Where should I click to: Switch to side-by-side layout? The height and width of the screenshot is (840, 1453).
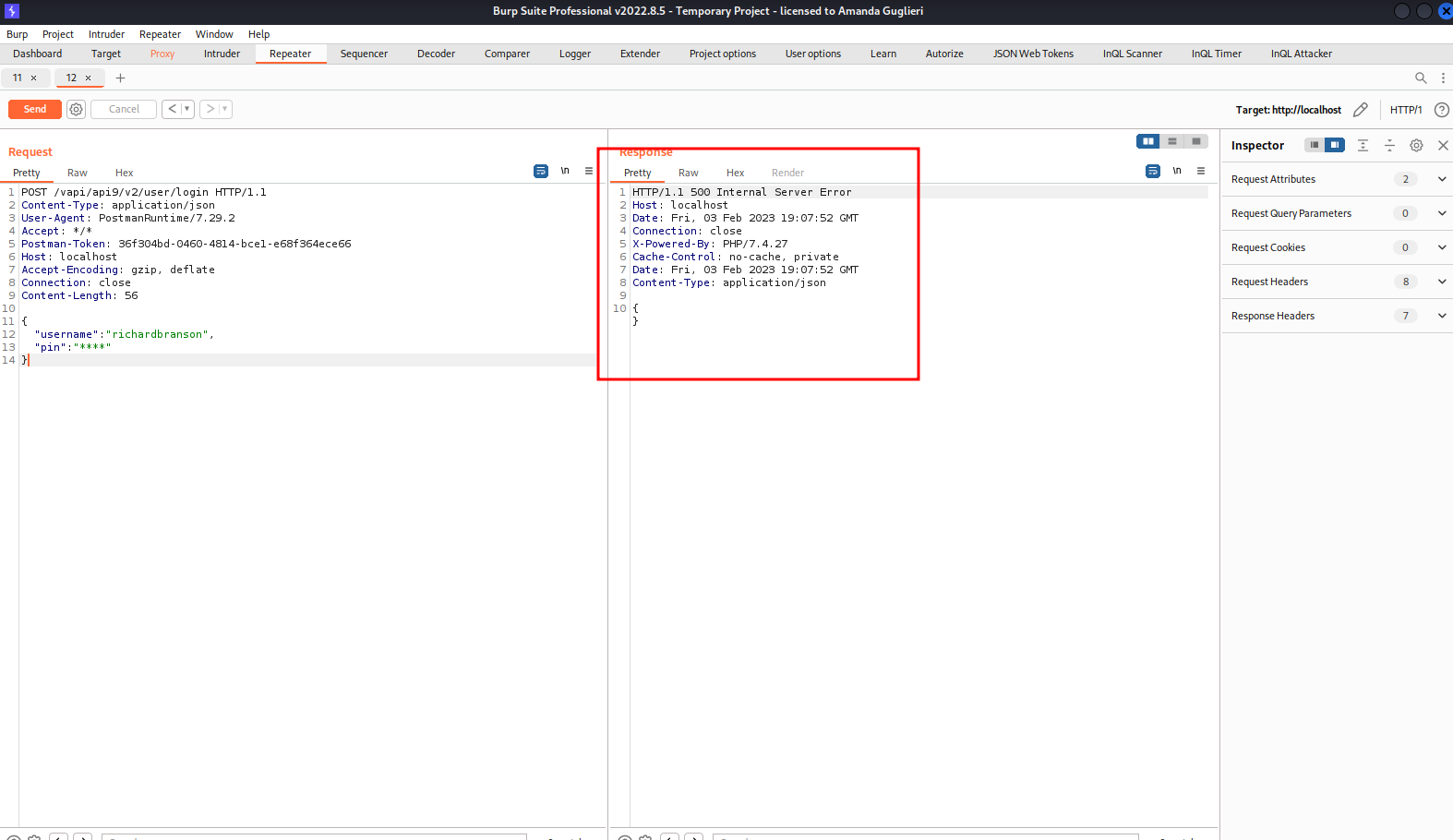[x=1148, y=141]
